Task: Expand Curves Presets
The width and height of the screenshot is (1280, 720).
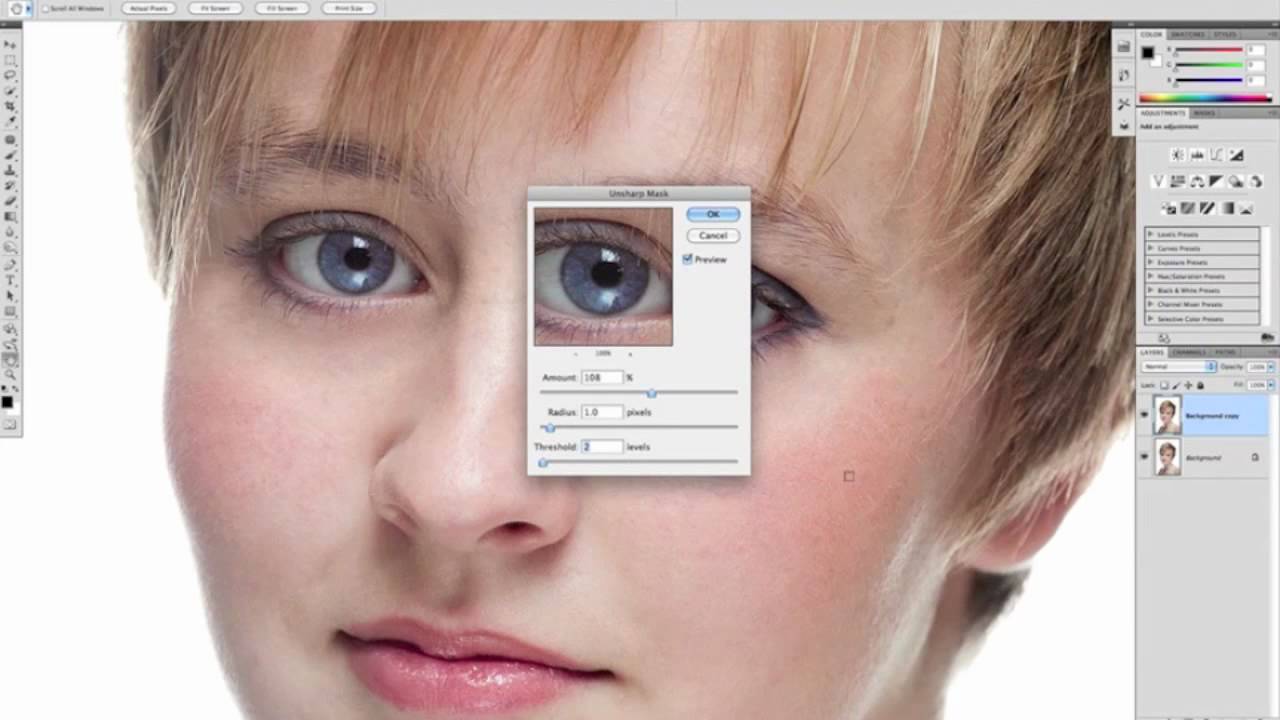Action: point(1150,248)
